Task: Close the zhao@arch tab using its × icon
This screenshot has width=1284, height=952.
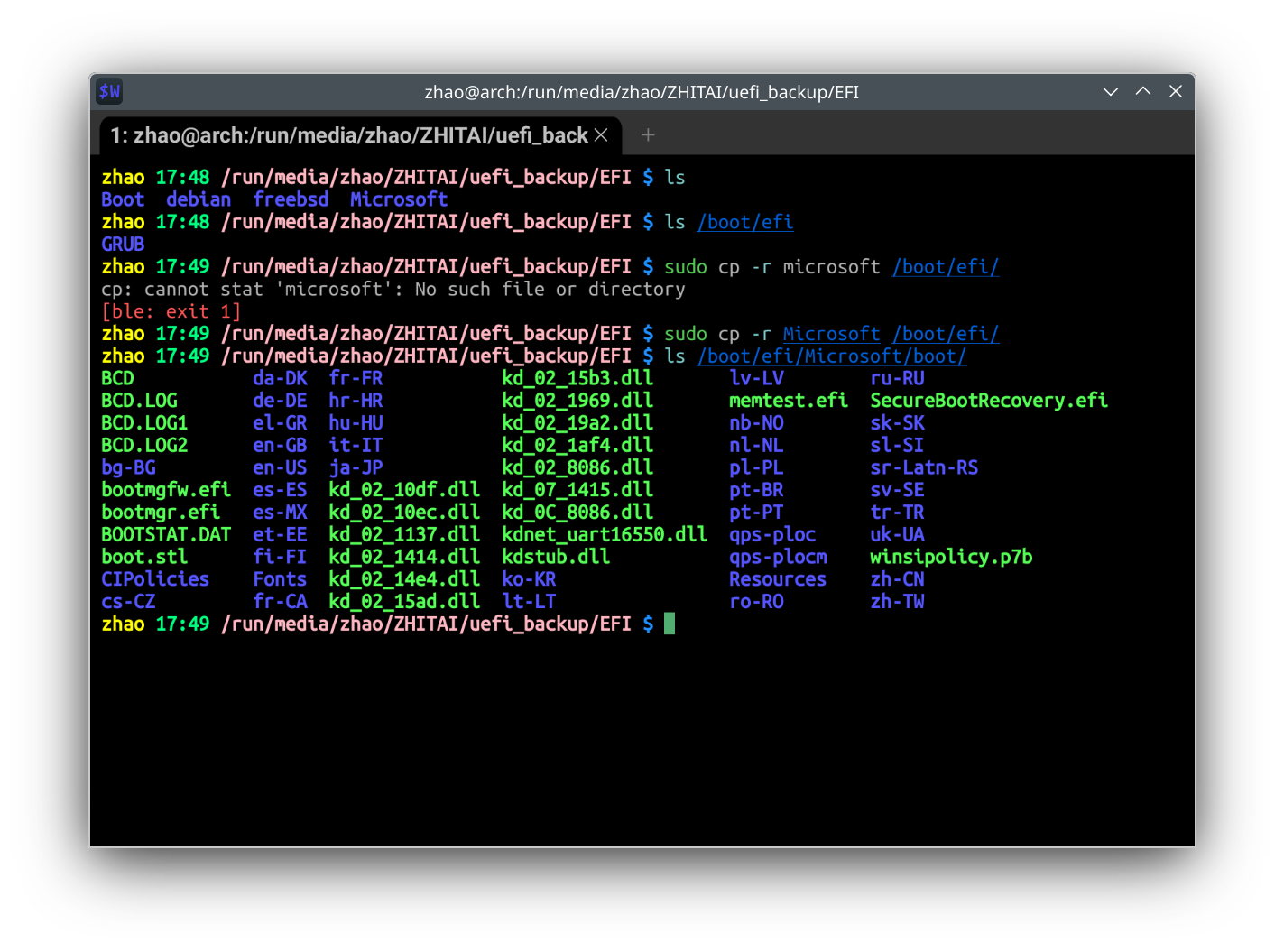Action: (x=601, y=134)
